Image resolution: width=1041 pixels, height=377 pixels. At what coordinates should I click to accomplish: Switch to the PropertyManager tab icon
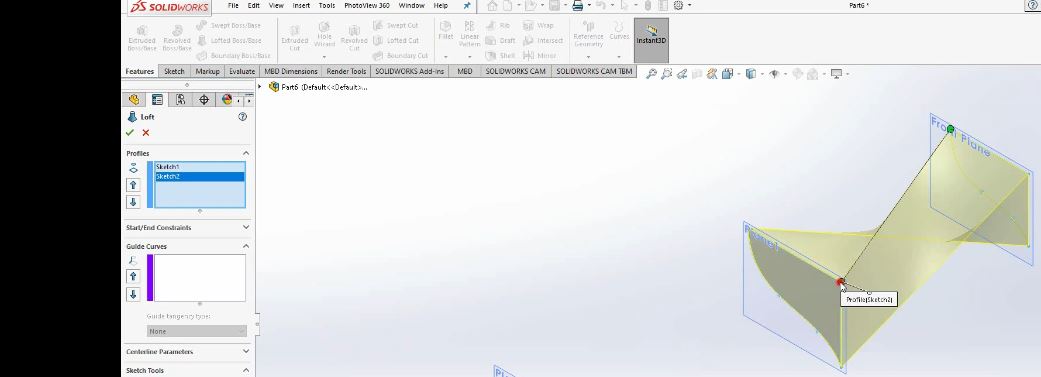[x=157, y=100]
